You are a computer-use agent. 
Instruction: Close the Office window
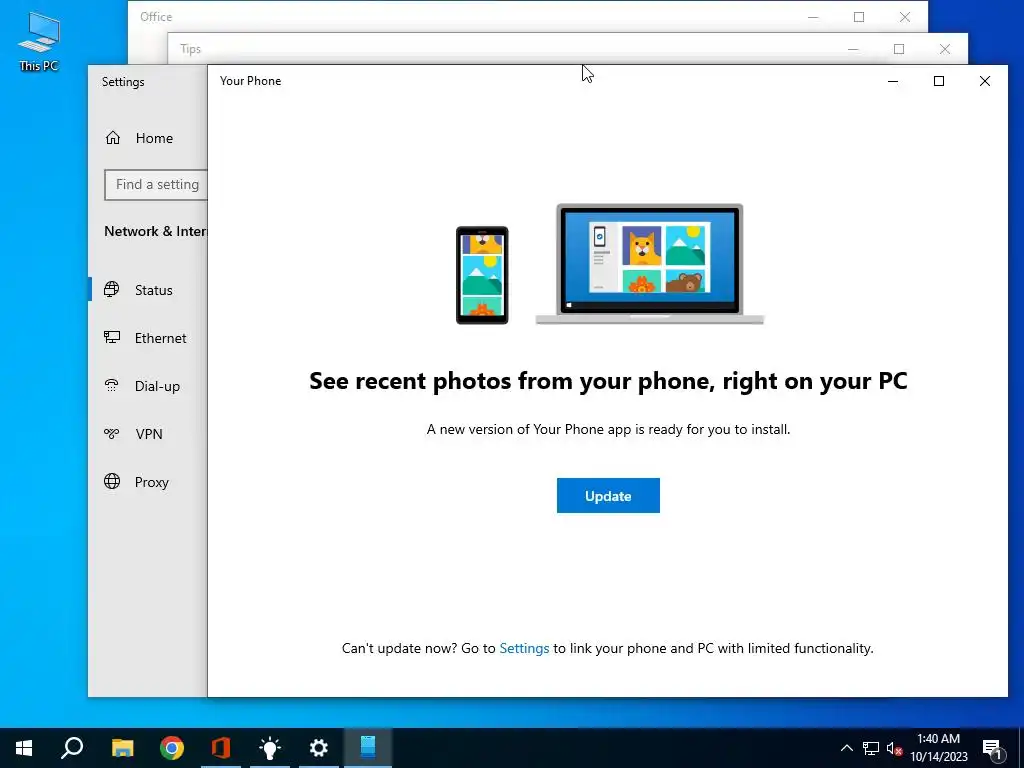pos(904,17)
